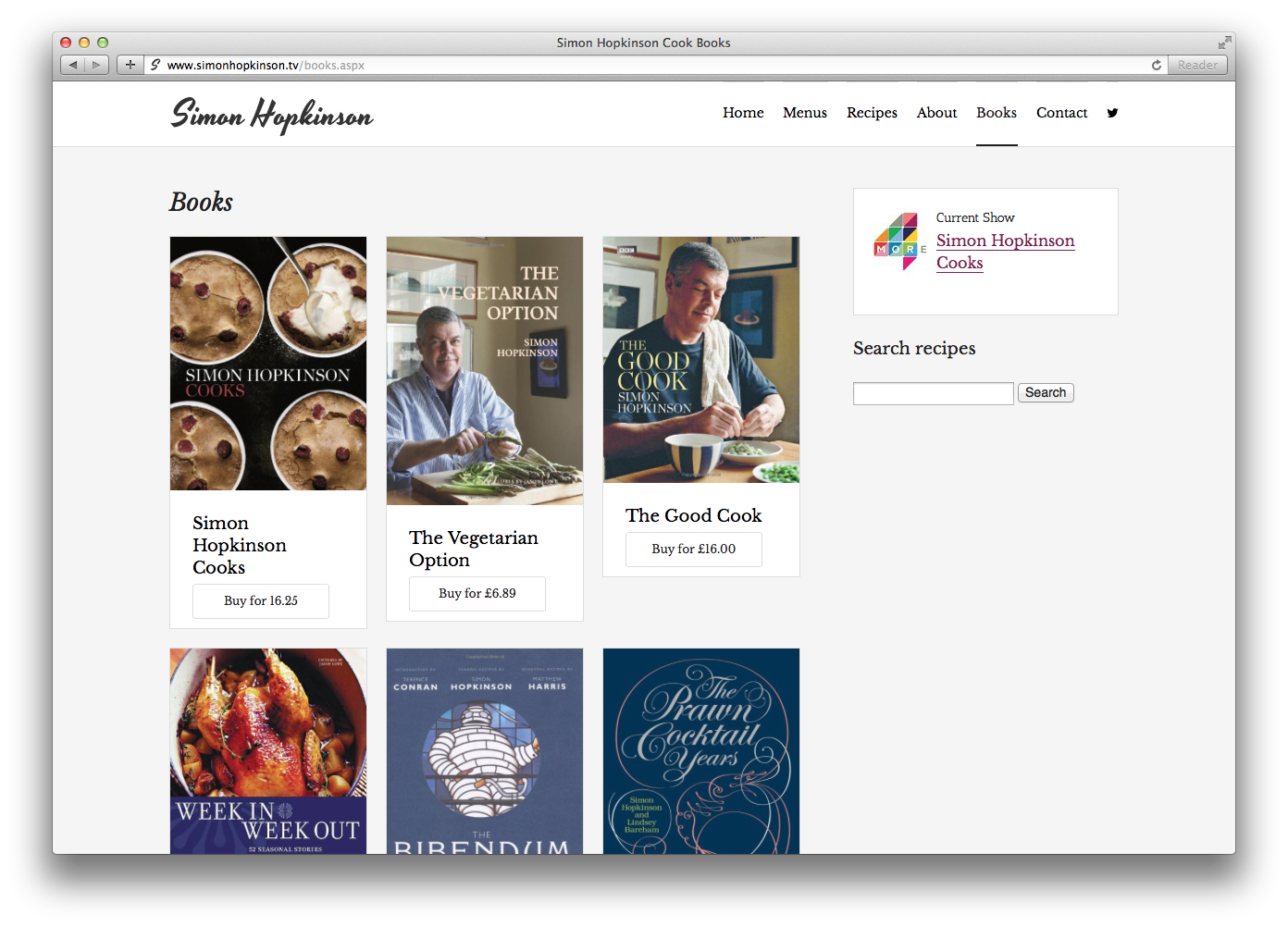Screen dimensions: 1288x927
Task: Click the Books page heading
Action: pos(201,202)
